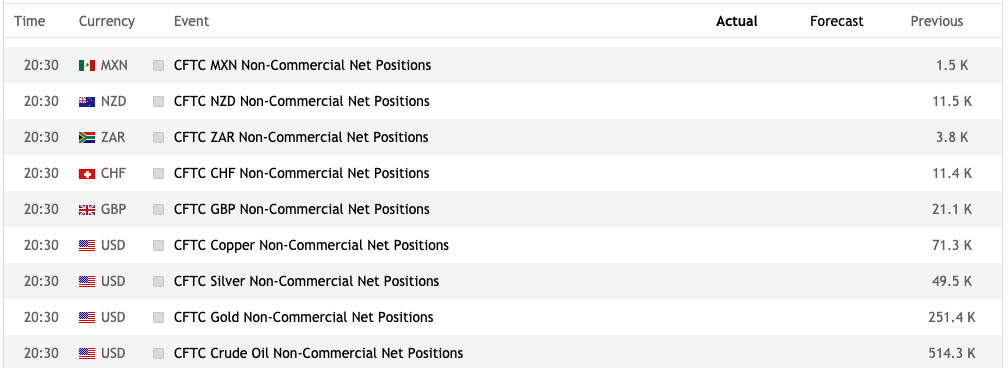The width and height of the screenshot is (1008, 368).
Task: Click the US flag in the Gold row
Action: [x=87, y=318]
